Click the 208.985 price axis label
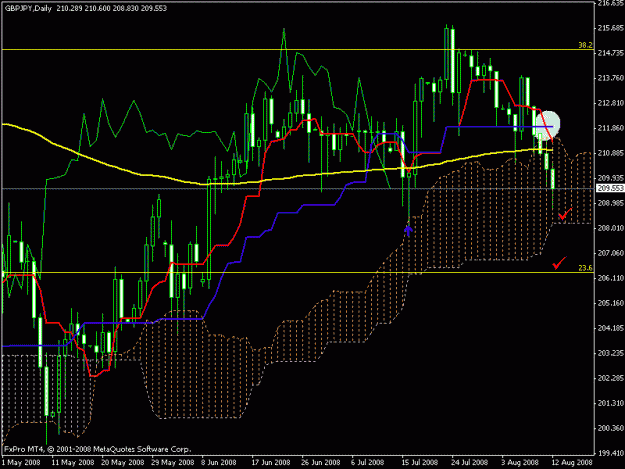 (x=611, y=203)
